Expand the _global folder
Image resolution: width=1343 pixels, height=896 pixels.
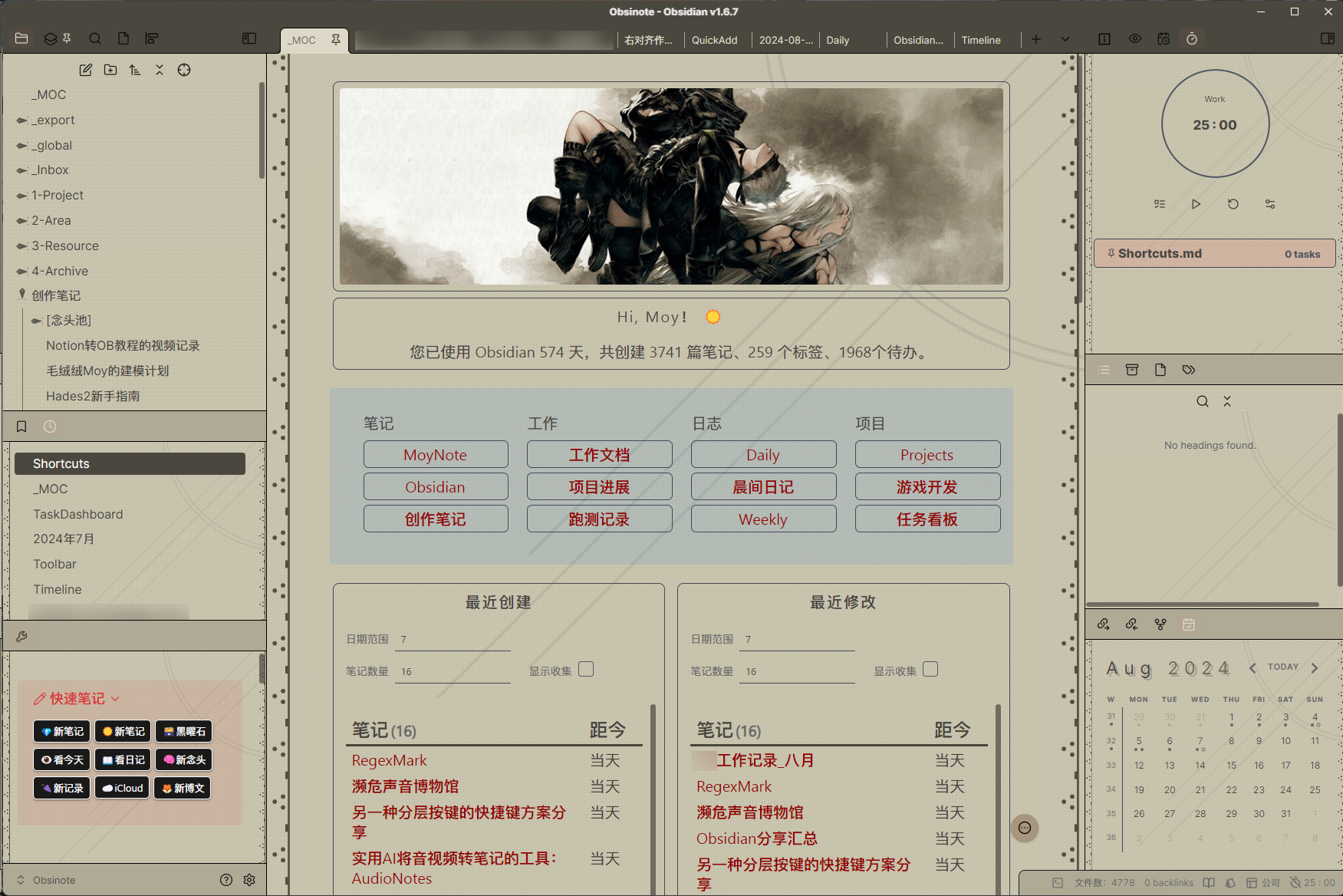coord(51,145)
